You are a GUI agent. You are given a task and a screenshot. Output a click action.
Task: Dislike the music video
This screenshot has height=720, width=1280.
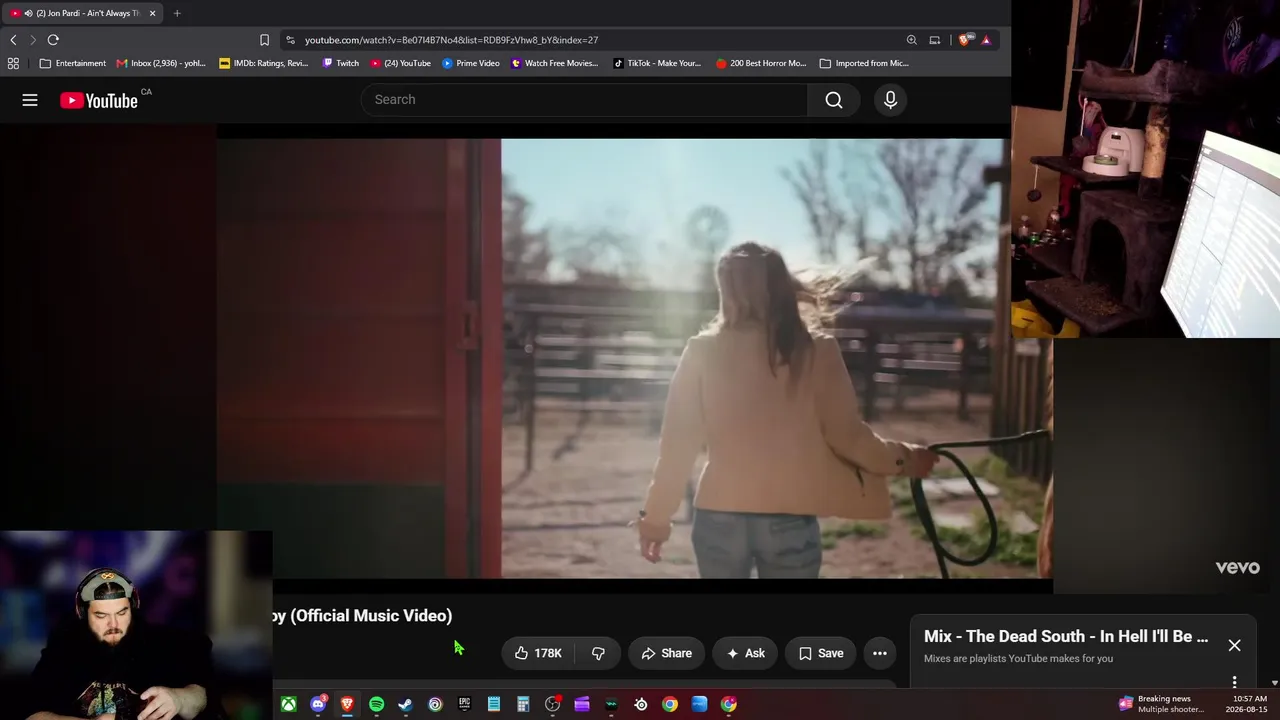598,653
